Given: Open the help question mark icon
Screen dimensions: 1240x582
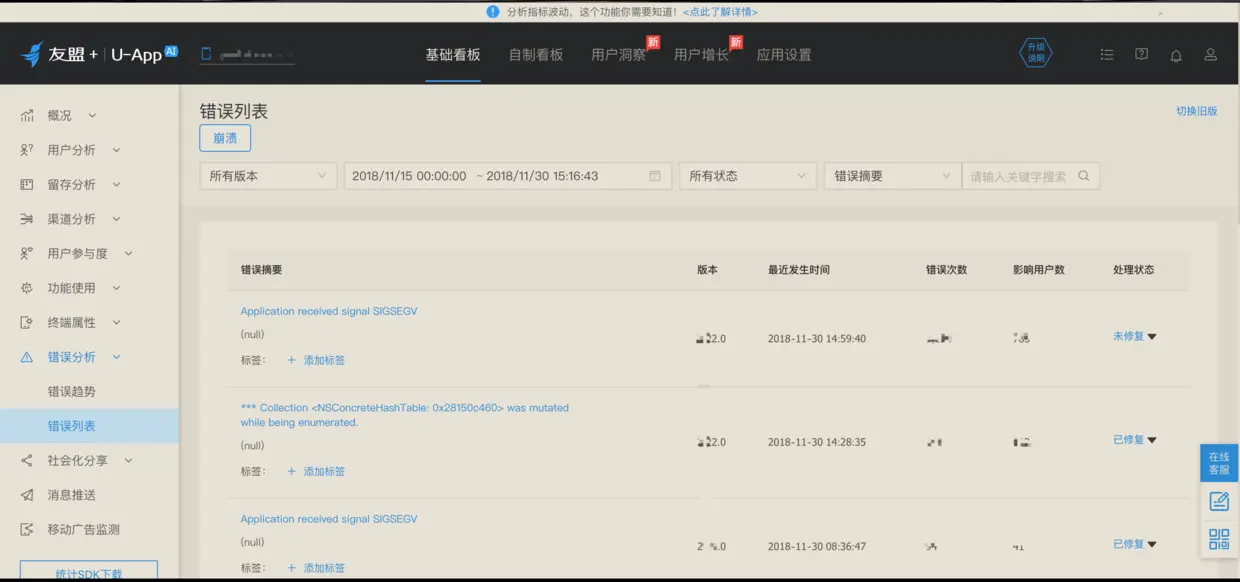Looking at the screenshot, I should coord(1141,55).
